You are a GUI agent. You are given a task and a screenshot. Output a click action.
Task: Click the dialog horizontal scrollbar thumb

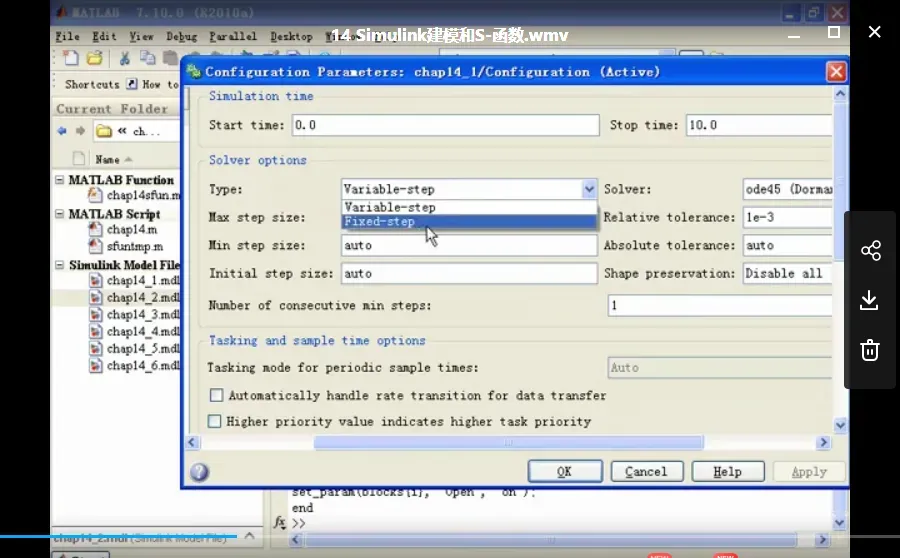coord(509,442)
